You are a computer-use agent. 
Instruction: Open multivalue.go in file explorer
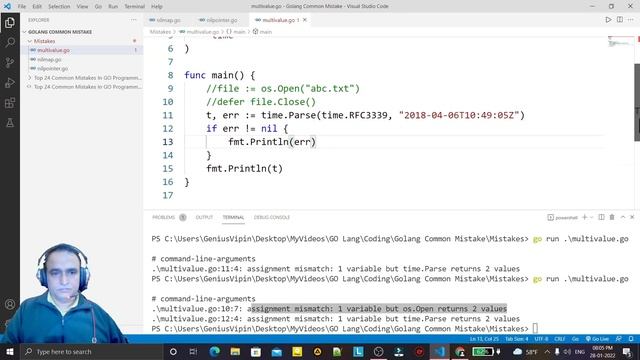53,50
